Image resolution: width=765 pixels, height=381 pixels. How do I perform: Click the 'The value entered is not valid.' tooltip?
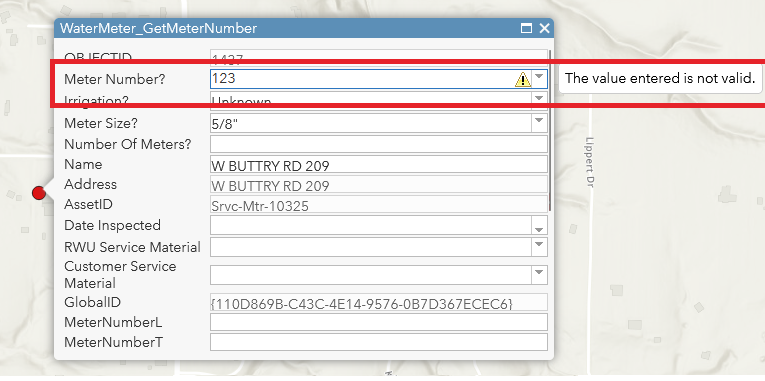click(660, 78)
